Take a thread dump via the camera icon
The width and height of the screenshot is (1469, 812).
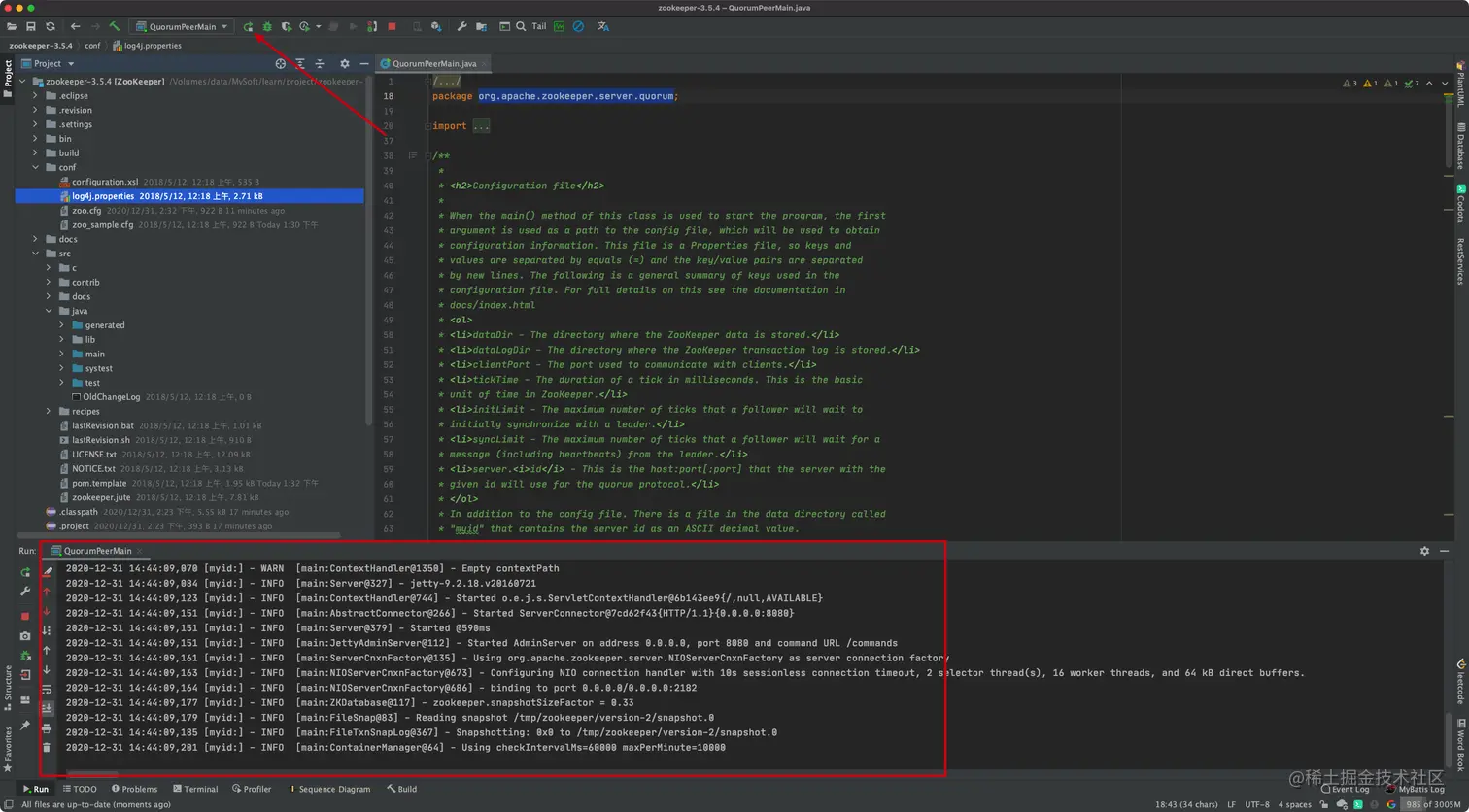coord(25,636)
